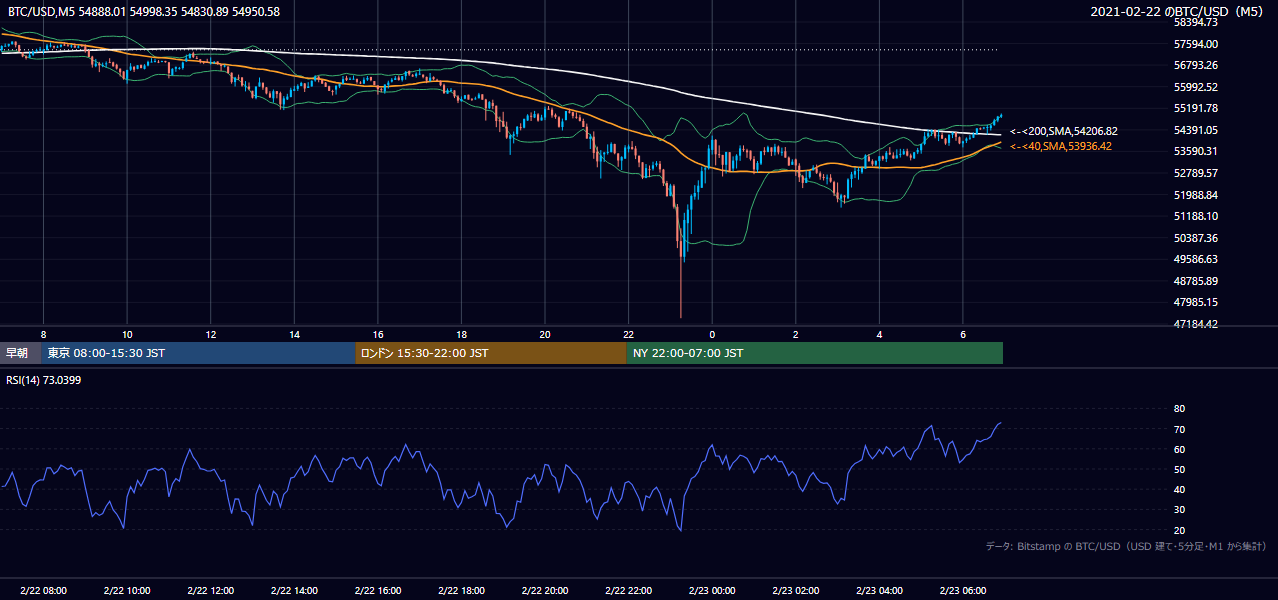Click bottom time label 2/23 00:00
This screenshot has height=600, width=1278.
712,590
